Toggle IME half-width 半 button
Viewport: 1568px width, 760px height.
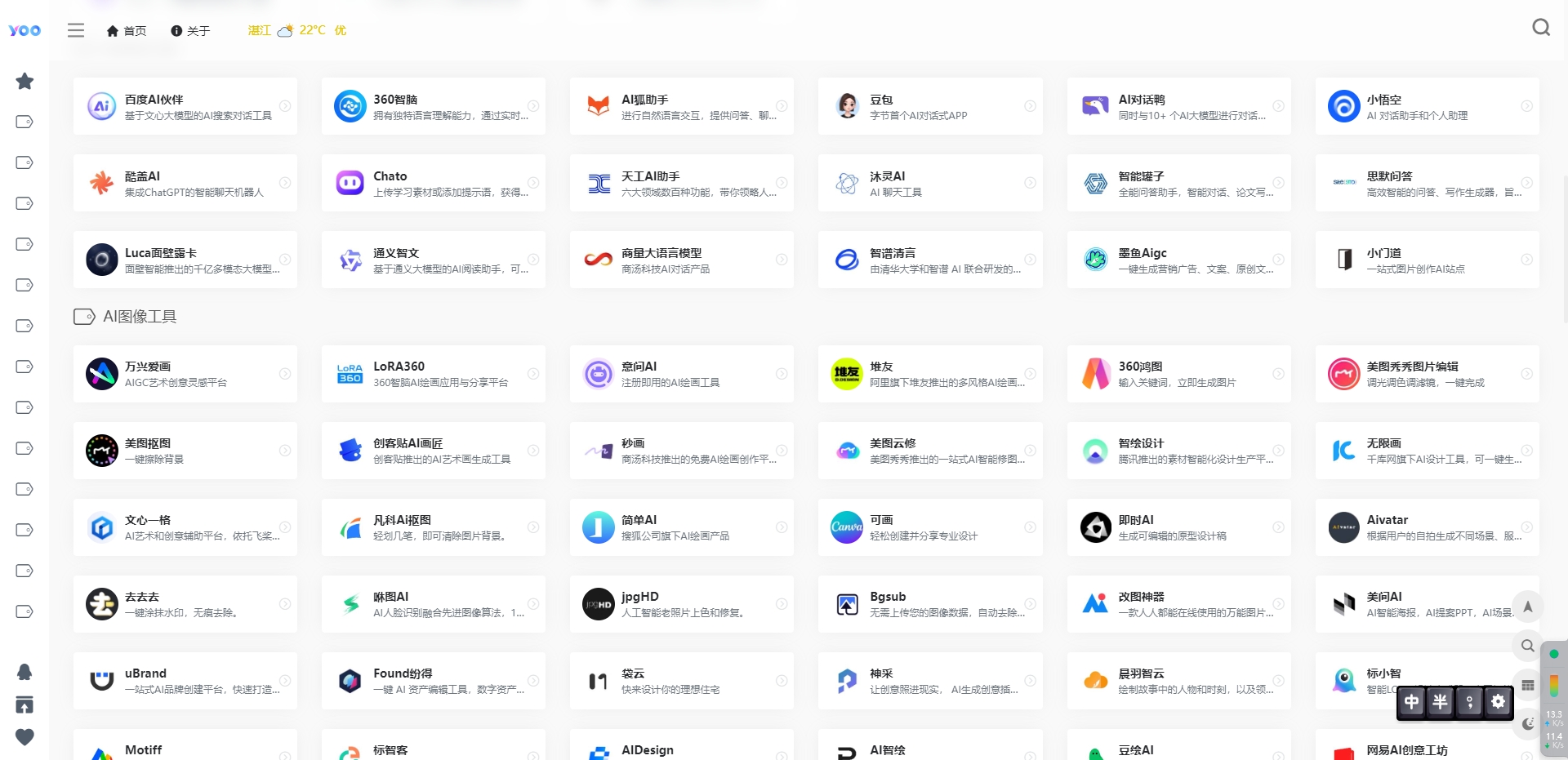[1441, 702]
